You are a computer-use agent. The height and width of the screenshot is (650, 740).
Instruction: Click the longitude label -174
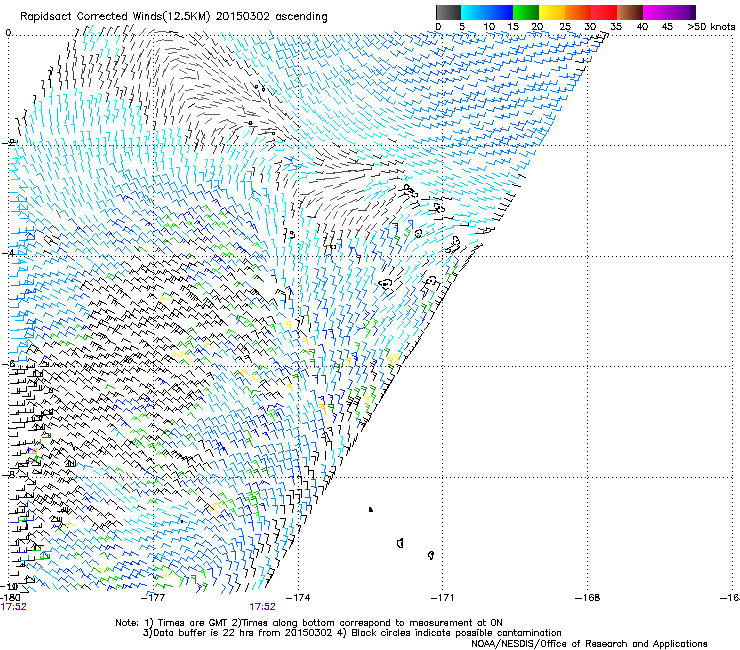tap(298, 598)
